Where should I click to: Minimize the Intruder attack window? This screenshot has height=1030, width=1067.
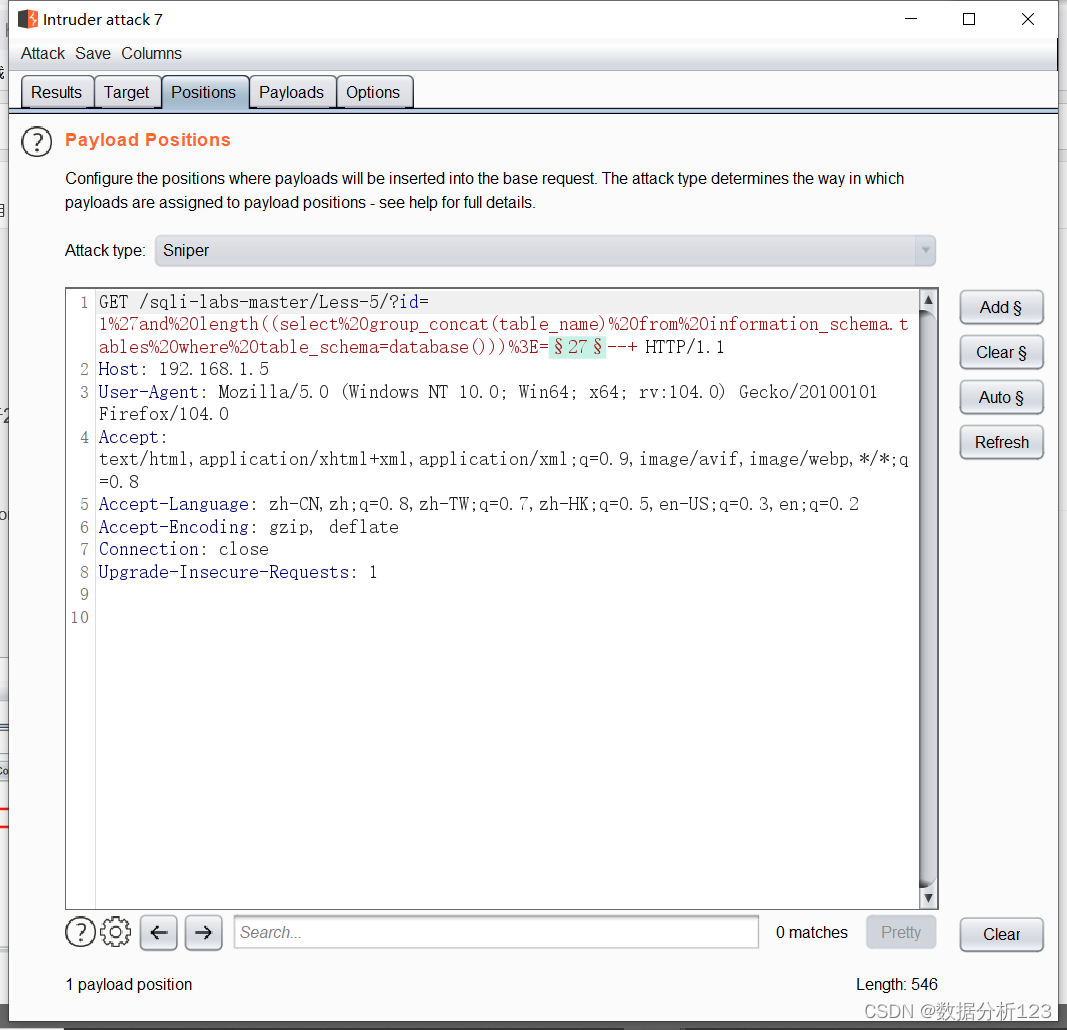click(x=911, y=19)
